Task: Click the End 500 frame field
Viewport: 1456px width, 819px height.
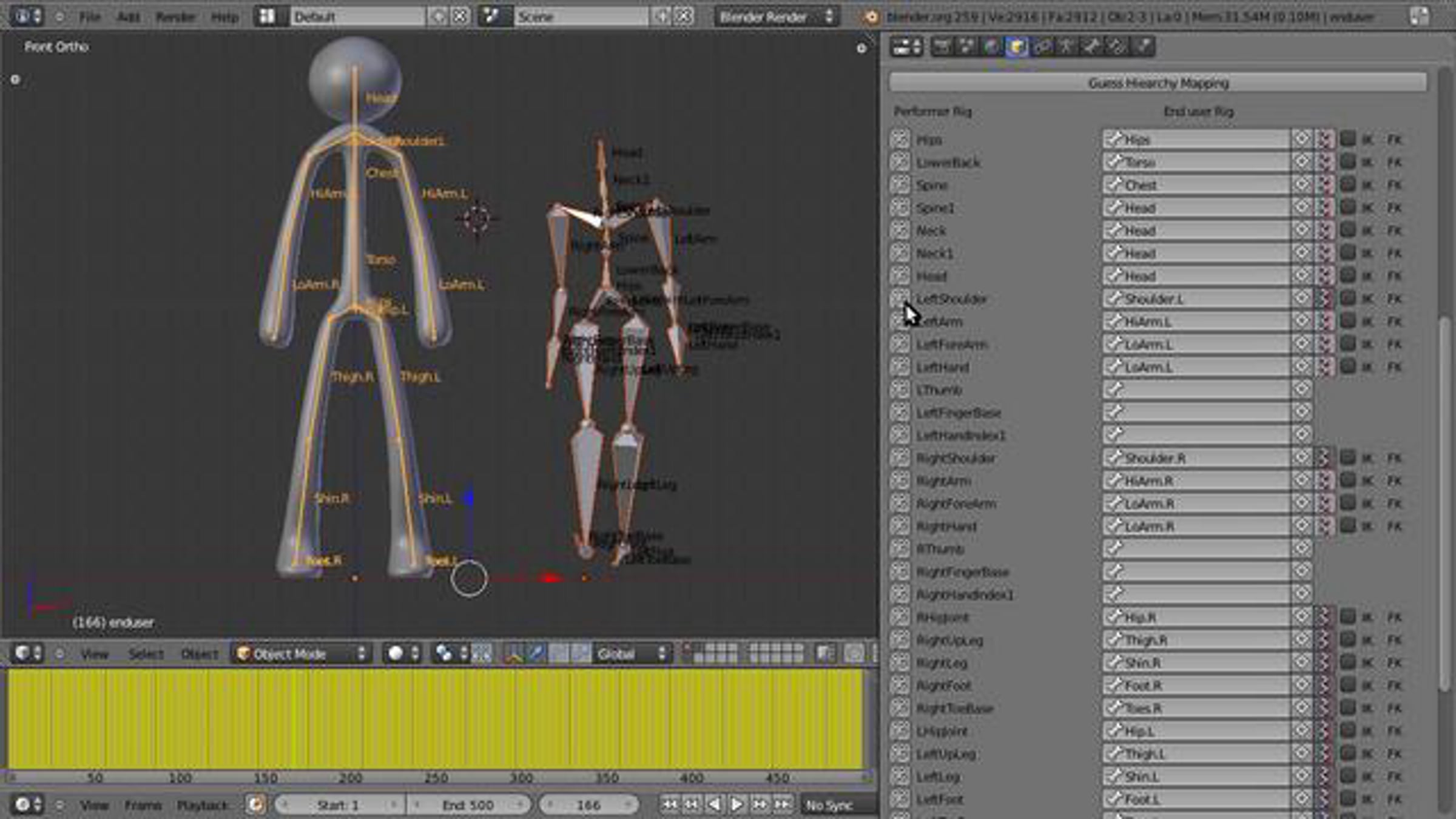Action: pos(468,805)
